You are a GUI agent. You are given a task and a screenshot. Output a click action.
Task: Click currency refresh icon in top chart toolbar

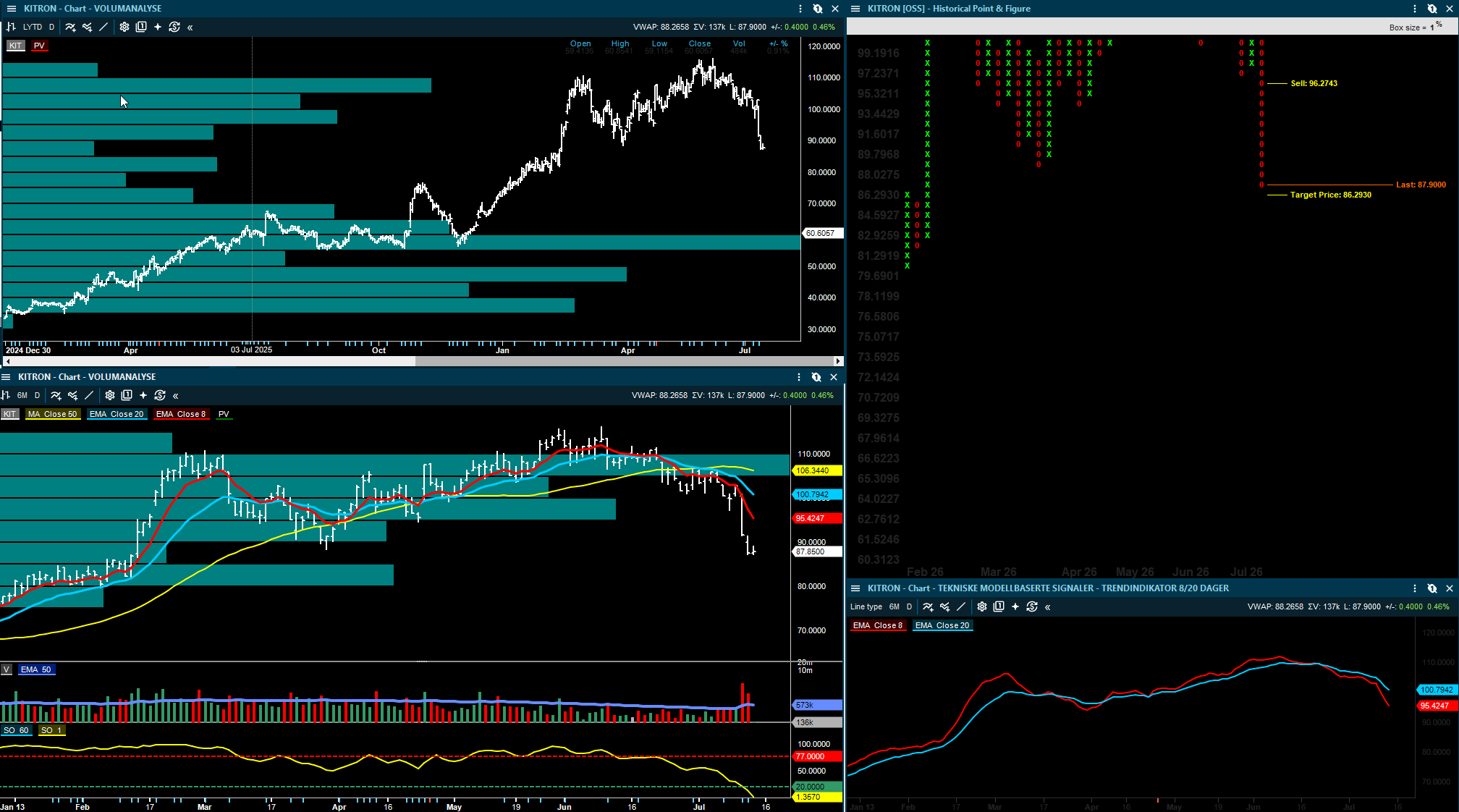pos(174,27)
